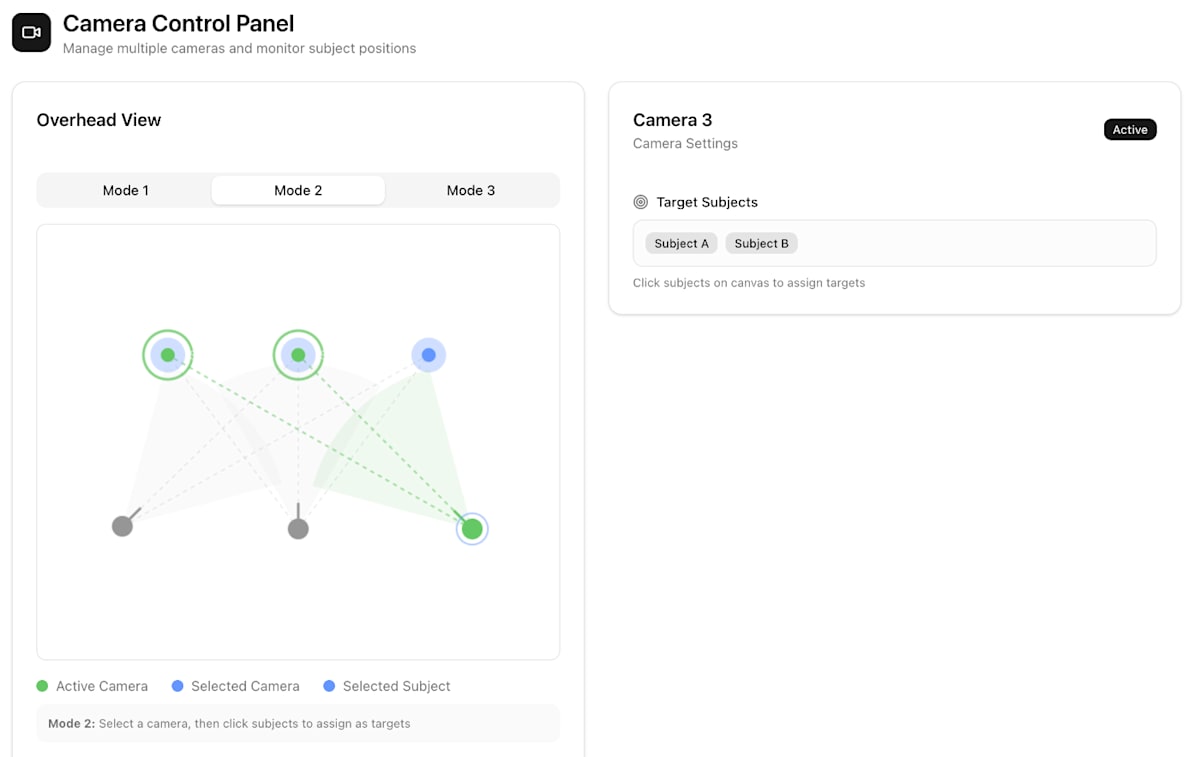Assign the blue unselected subject node
Image resolution: width=1200 pixels, height=757 pixels.
coord(428,355)
